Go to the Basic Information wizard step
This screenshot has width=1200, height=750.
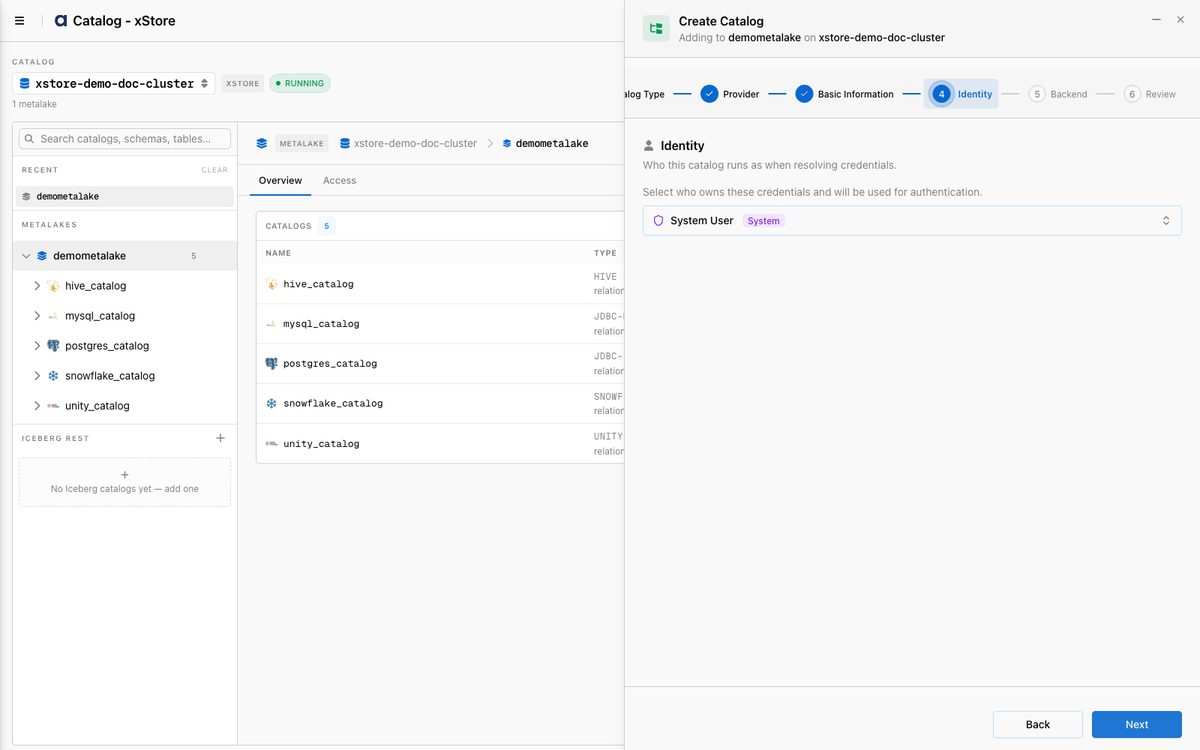pyautogui.click(x=845, y=94)
